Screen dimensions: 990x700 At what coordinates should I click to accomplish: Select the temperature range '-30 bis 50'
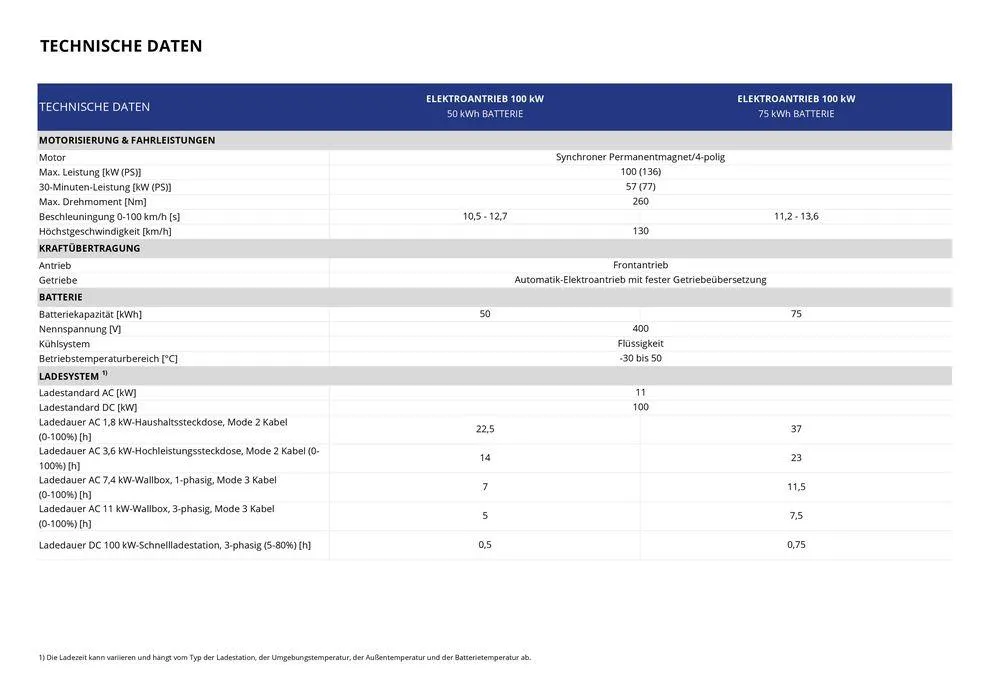(640, 358)
